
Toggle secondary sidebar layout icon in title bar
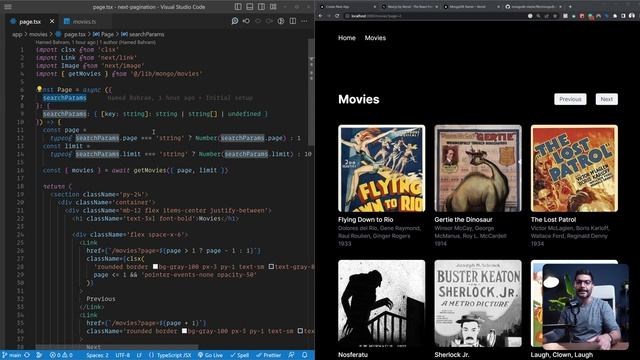(x=261, y=7)
